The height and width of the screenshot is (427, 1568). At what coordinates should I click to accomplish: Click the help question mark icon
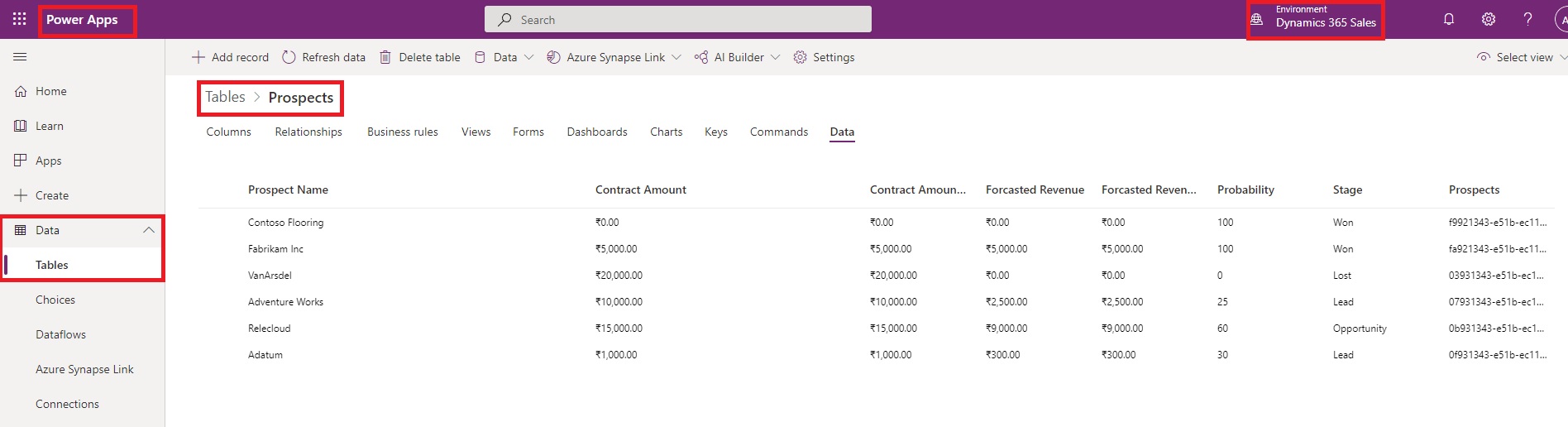coord(1527,19)
